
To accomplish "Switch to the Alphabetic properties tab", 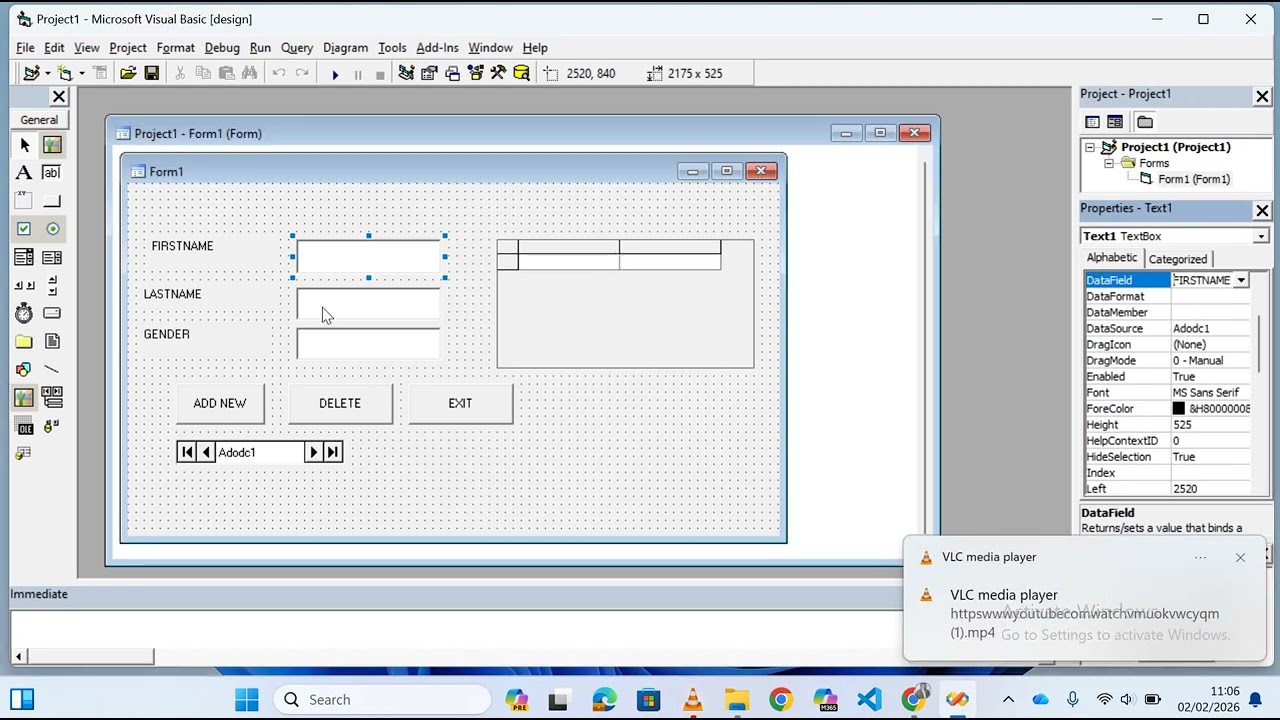I will pyautogui.click(x=1112, y=258).
